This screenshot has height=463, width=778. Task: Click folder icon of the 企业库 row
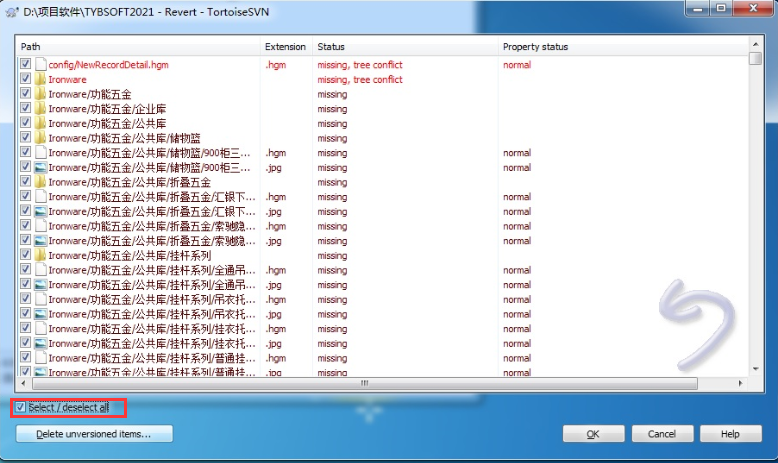(x=40, y=108)
